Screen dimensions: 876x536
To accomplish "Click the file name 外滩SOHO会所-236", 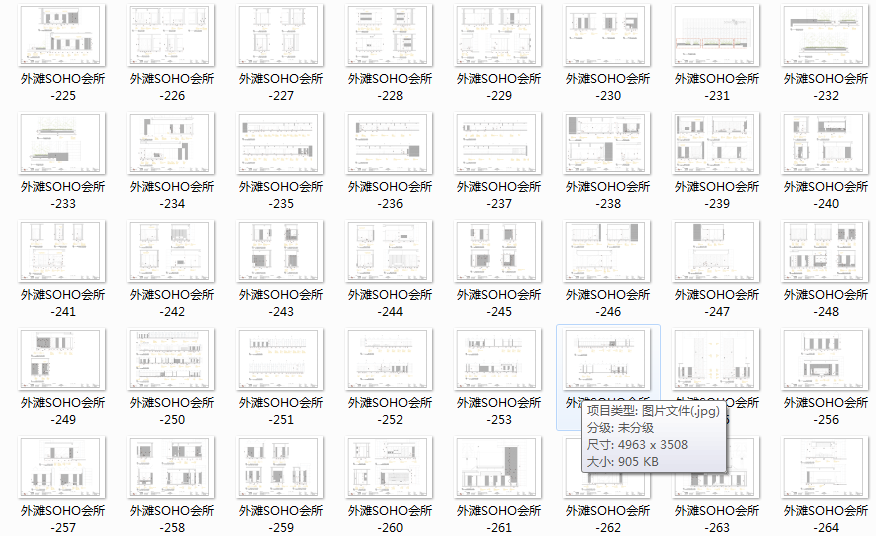I will [x=390, y=195].
